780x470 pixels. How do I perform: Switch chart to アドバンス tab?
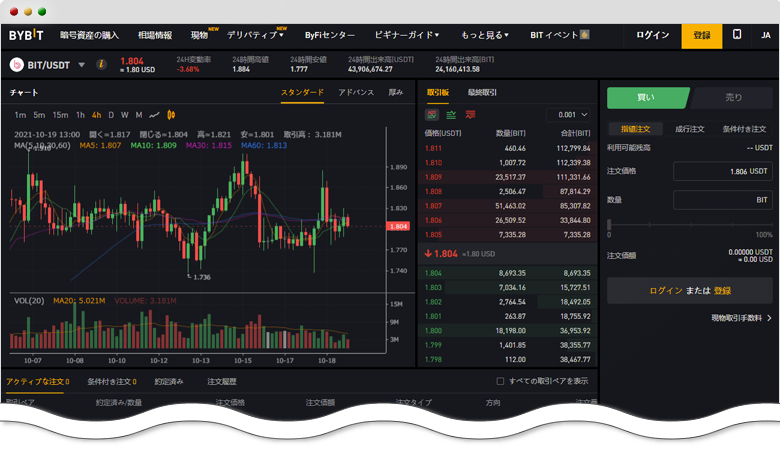(x=356, y=93)
